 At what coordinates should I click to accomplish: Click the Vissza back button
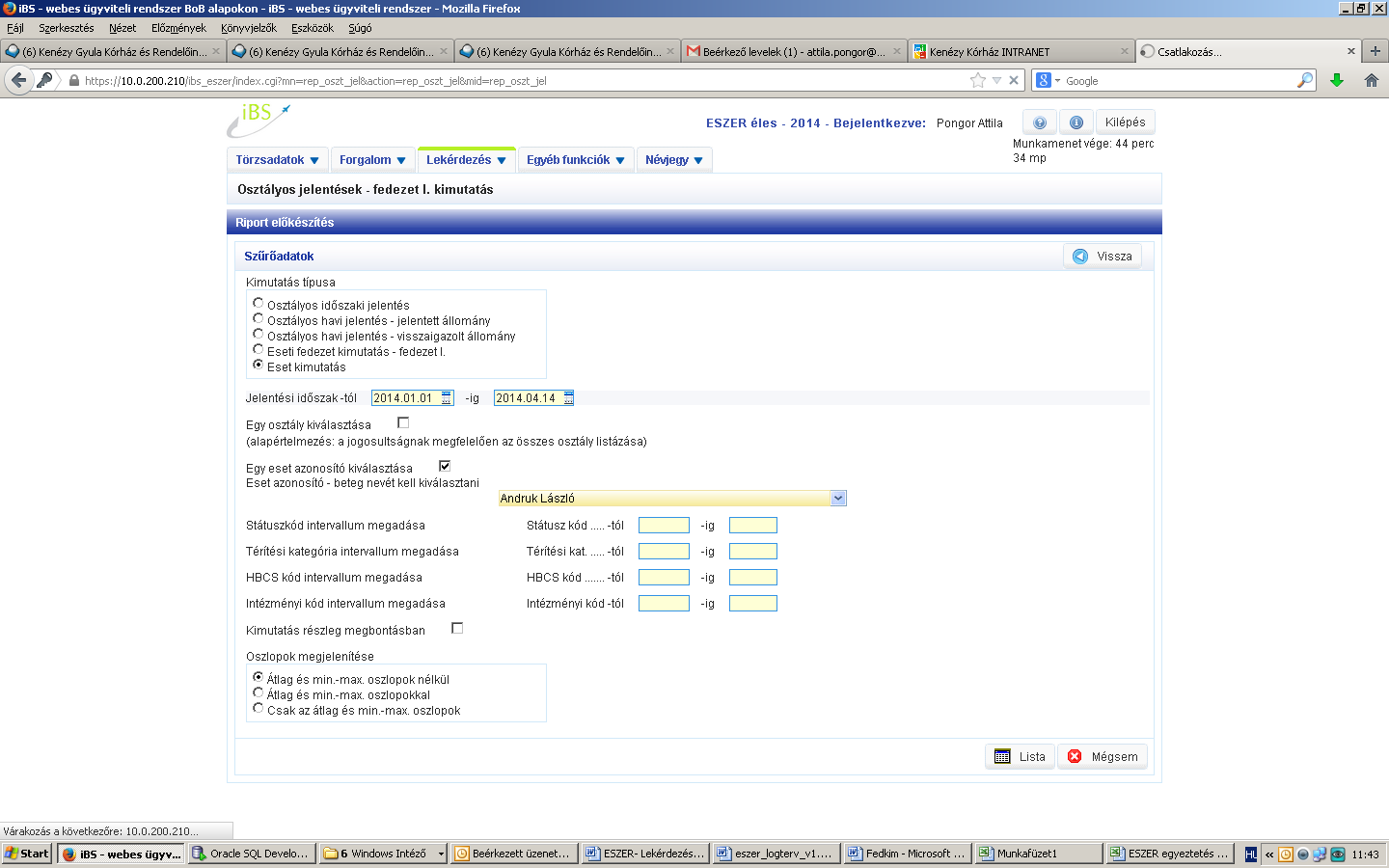click(x=1102, y=256)
